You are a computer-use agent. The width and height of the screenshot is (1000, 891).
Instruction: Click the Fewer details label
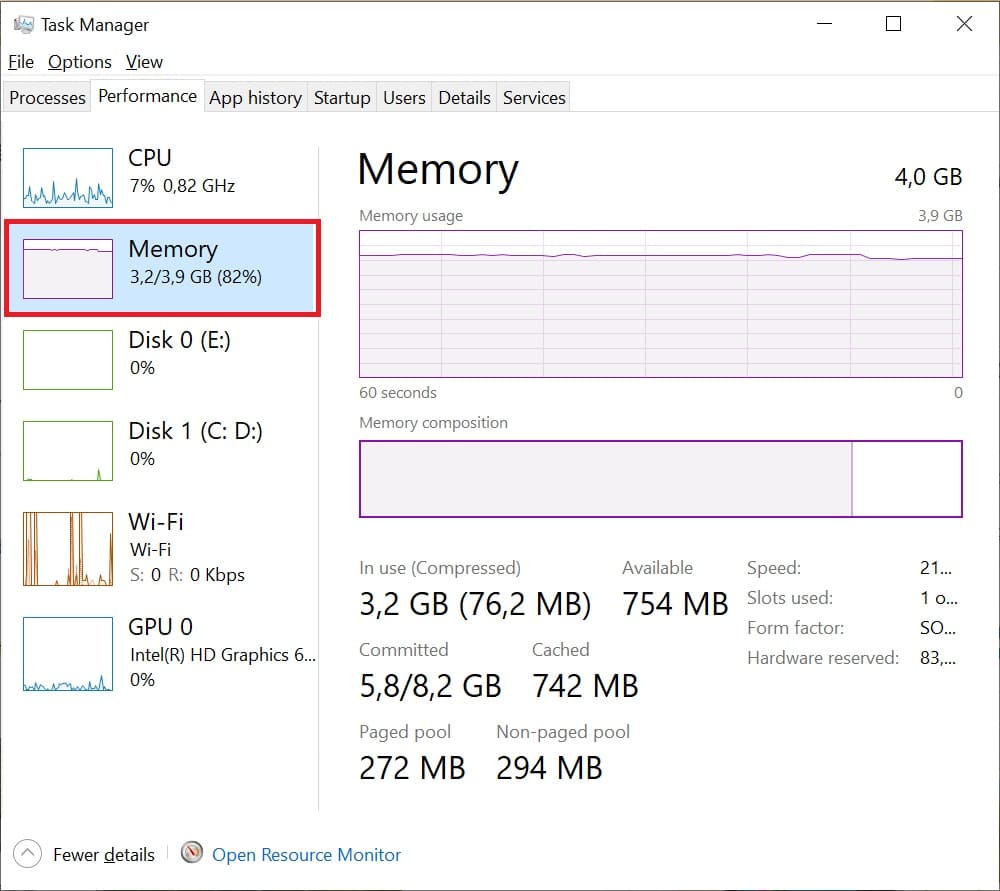pyautogui.click(x=104, y=855)
